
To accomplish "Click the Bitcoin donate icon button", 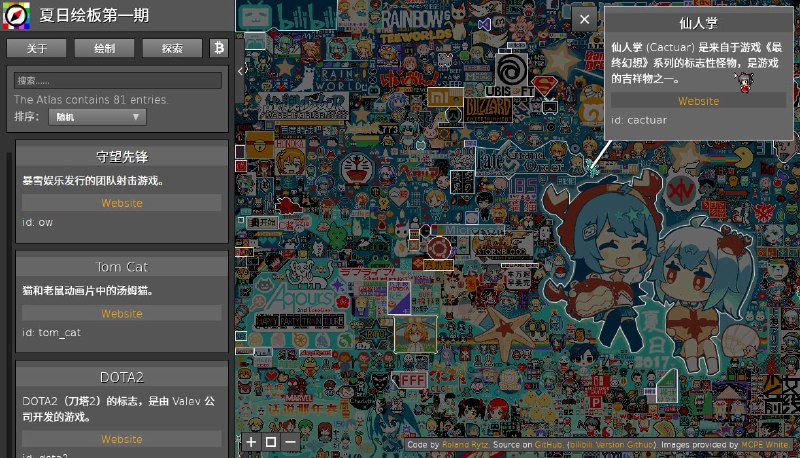I will pos(219,48).
